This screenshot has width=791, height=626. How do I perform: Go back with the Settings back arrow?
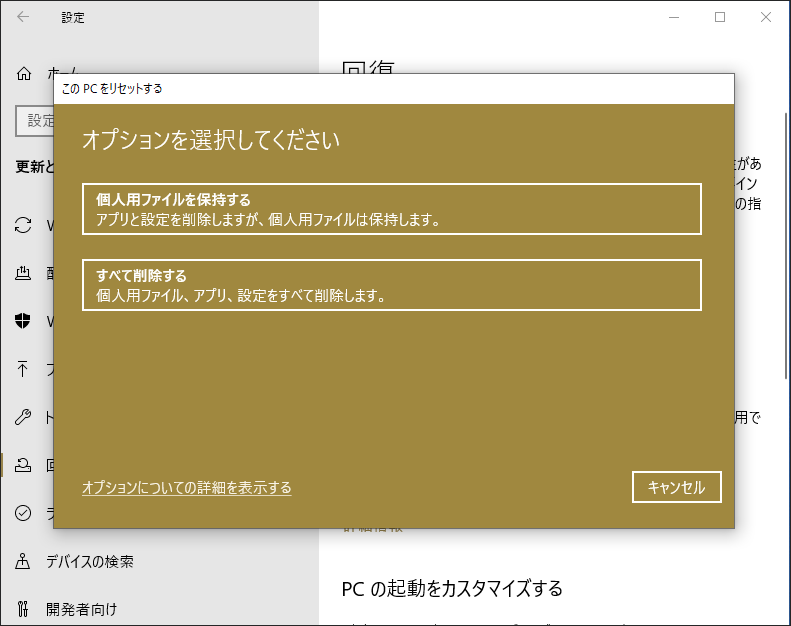point(23,17)
